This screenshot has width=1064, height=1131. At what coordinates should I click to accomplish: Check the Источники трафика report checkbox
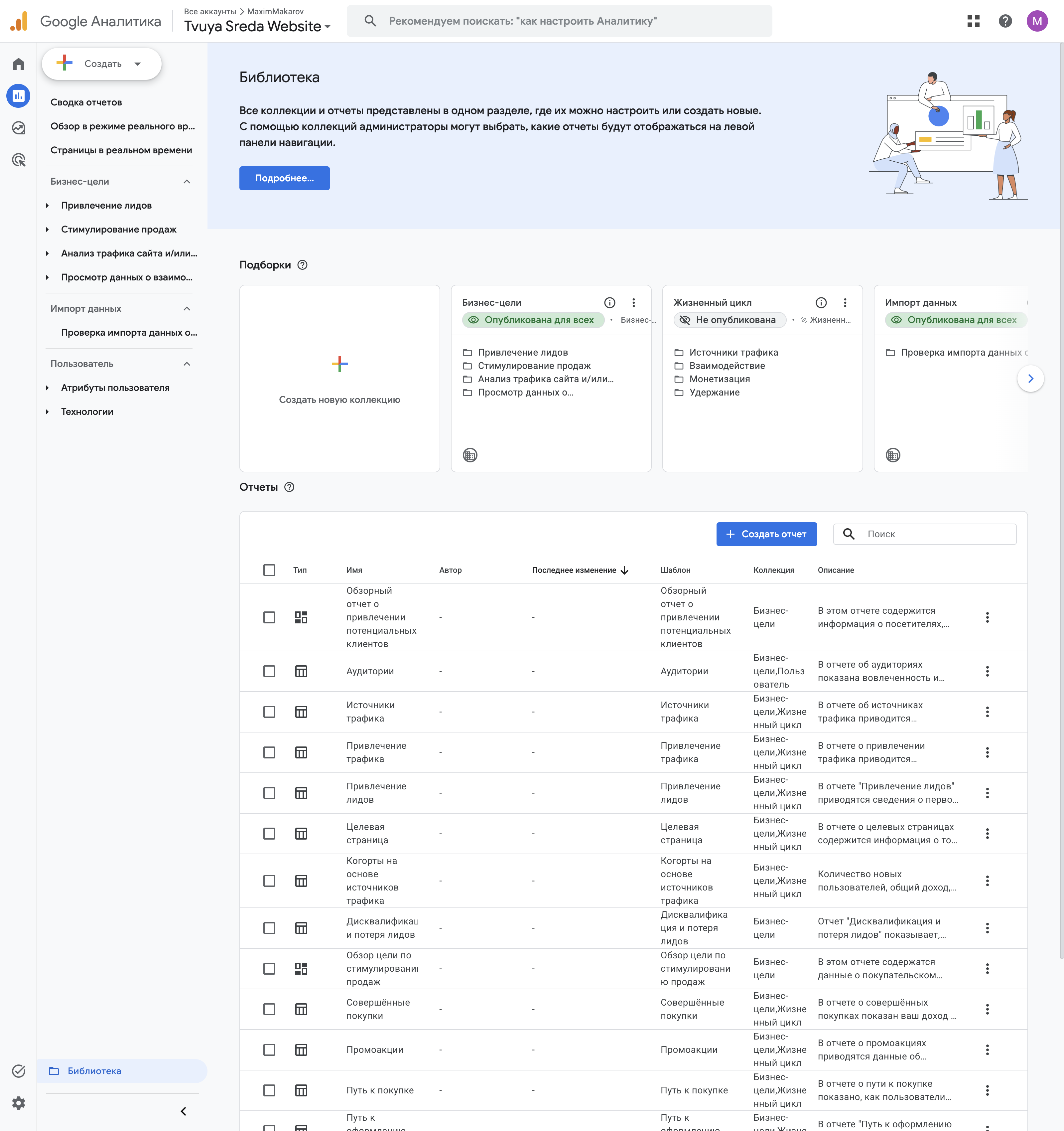tap(269, 712)
